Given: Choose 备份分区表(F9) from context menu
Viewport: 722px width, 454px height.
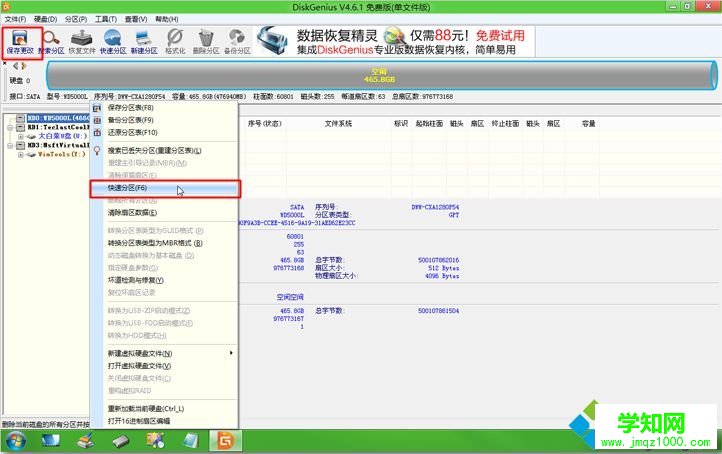Looking at the screenshot, I should coord(164,120).
